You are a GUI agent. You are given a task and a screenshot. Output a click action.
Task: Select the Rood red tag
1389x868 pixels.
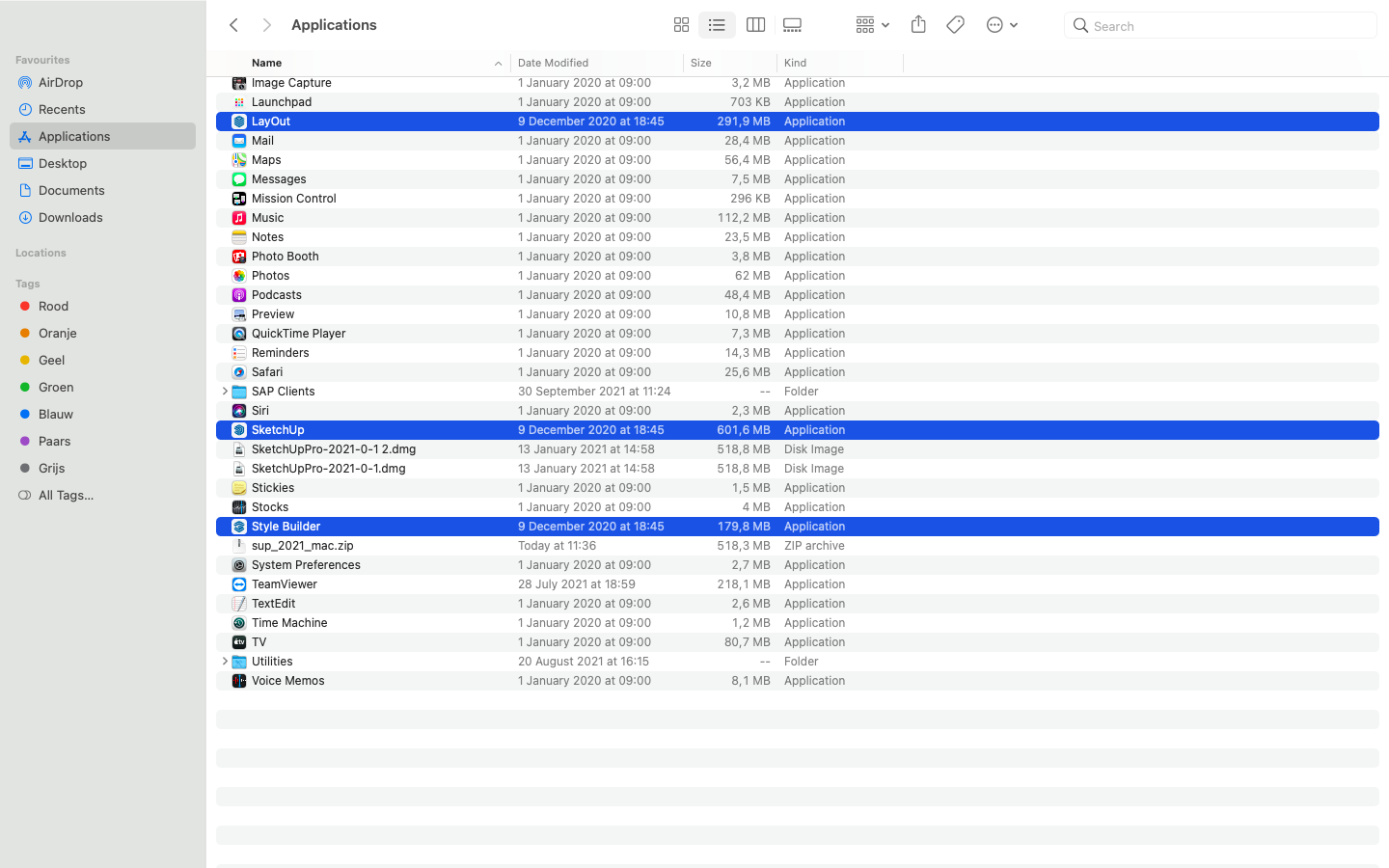pos(102,307)
